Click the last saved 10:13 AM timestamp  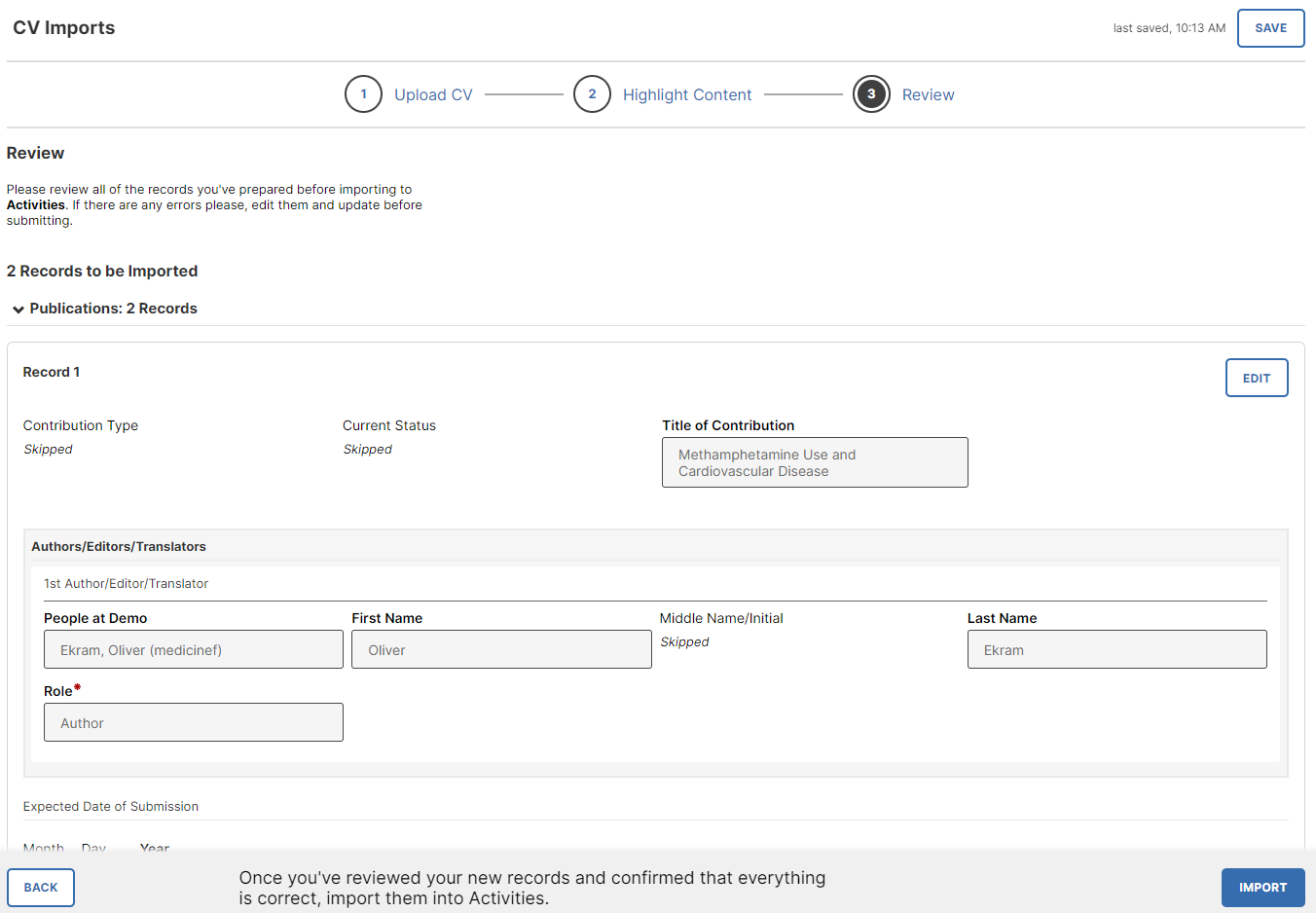pyautogui.click(x=1169, y=28)
